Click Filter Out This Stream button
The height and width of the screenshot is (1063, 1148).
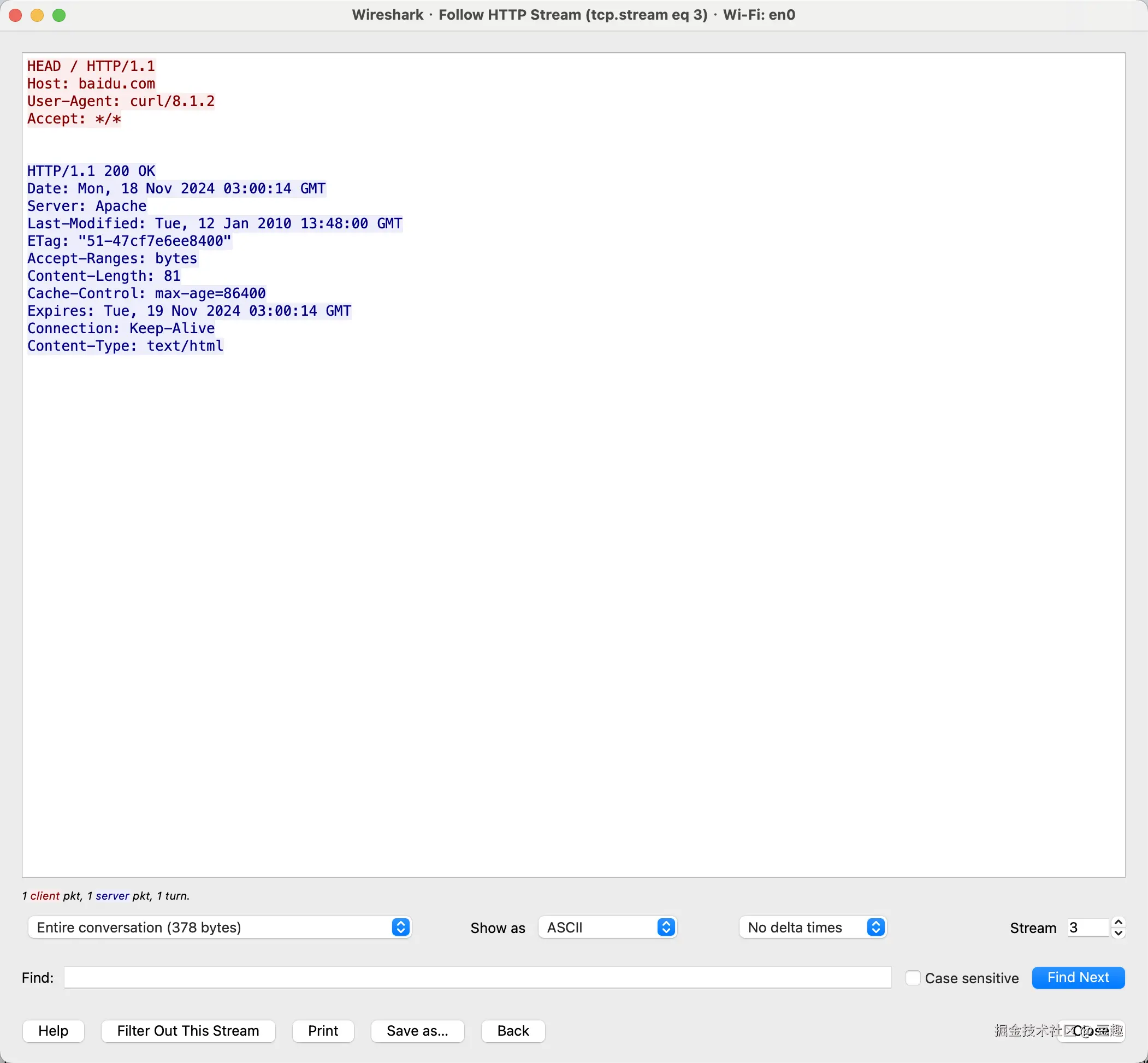click(x=188, y=1031)
